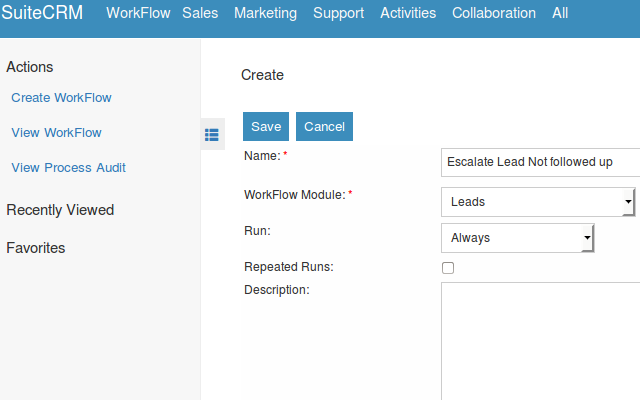Viewport: 640px width, 400px height.
Task: Open the All modules menu
Action: point(560,13)
